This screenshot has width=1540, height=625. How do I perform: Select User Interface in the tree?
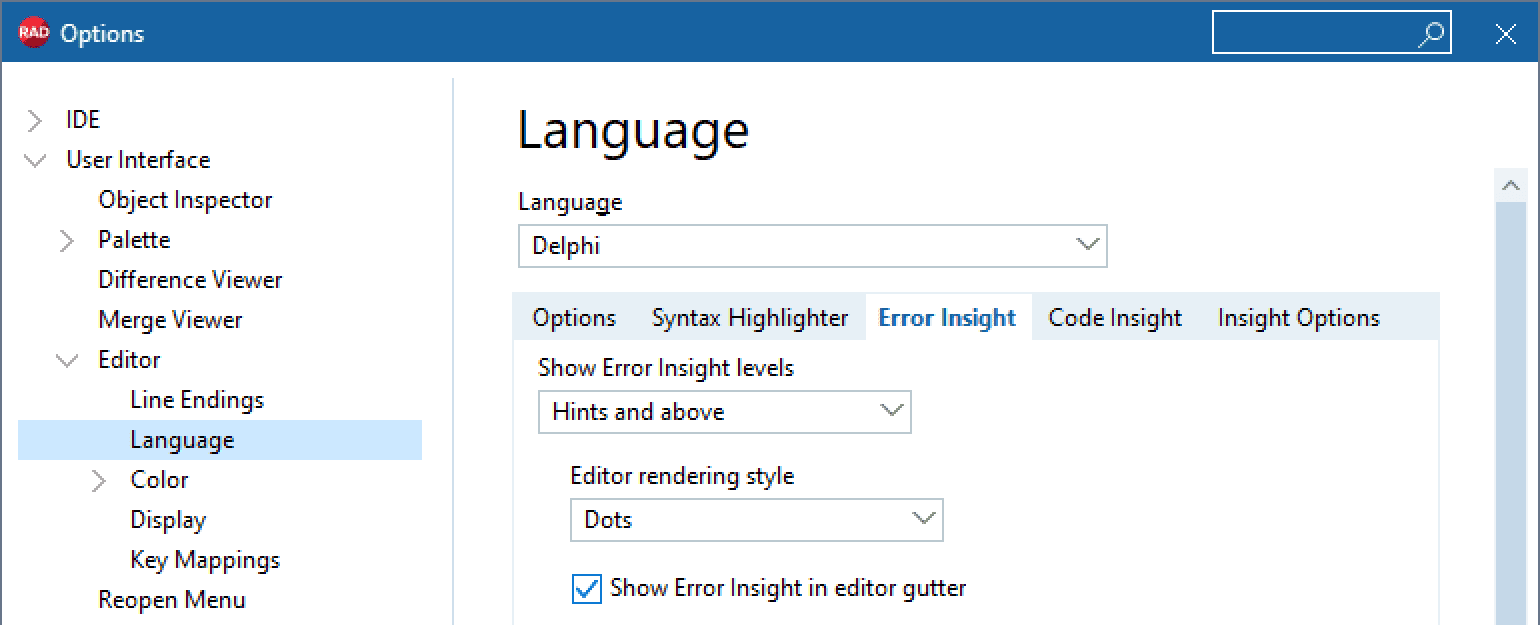(138, 160)
